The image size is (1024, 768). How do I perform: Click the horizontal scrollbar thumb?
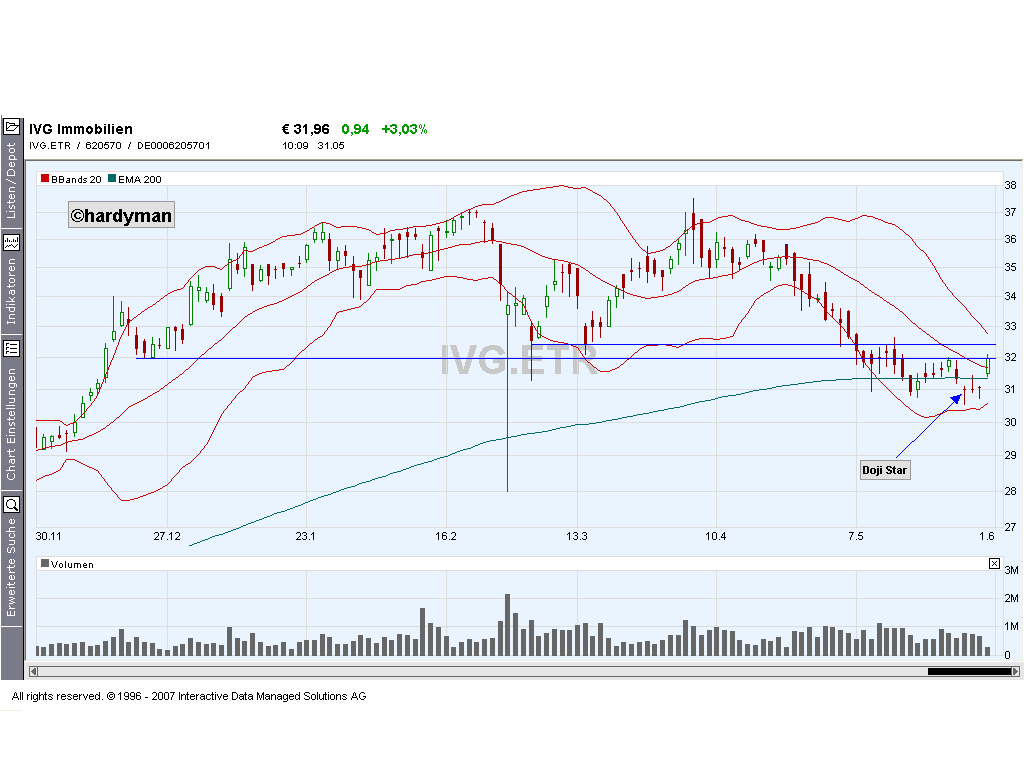coord(970,671)
